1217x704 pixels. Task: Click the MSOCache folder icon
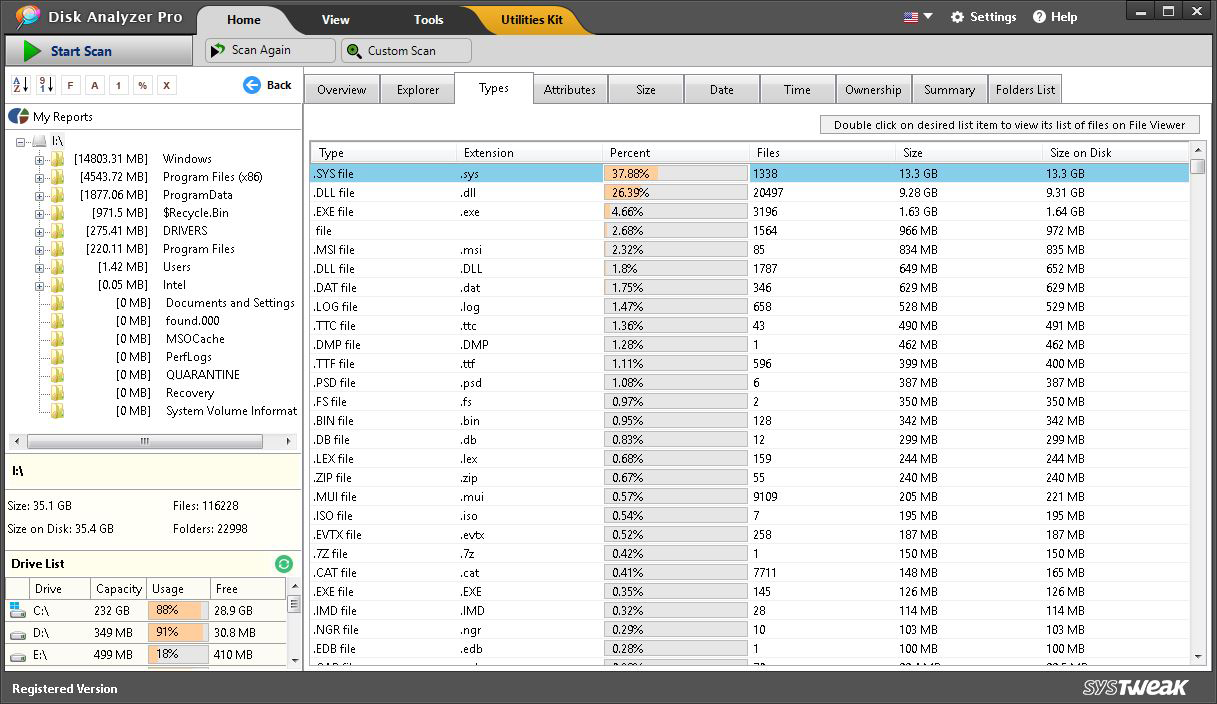tap(58, 338)
